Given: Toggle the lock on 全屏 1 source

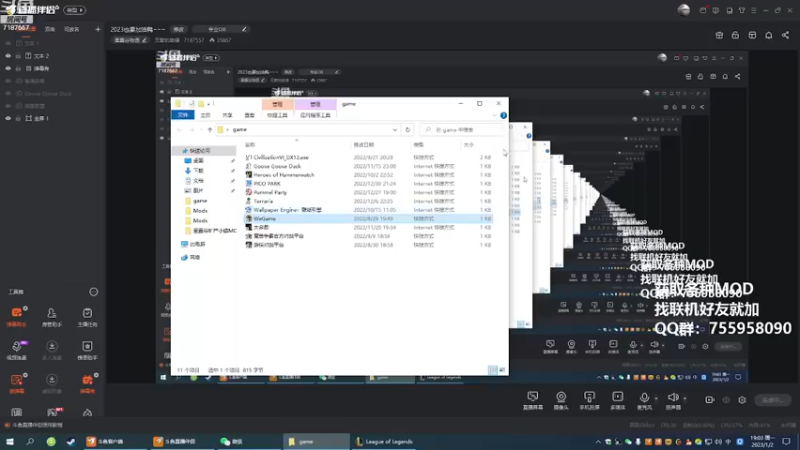Looking at the screenshot, I should 18,118.
